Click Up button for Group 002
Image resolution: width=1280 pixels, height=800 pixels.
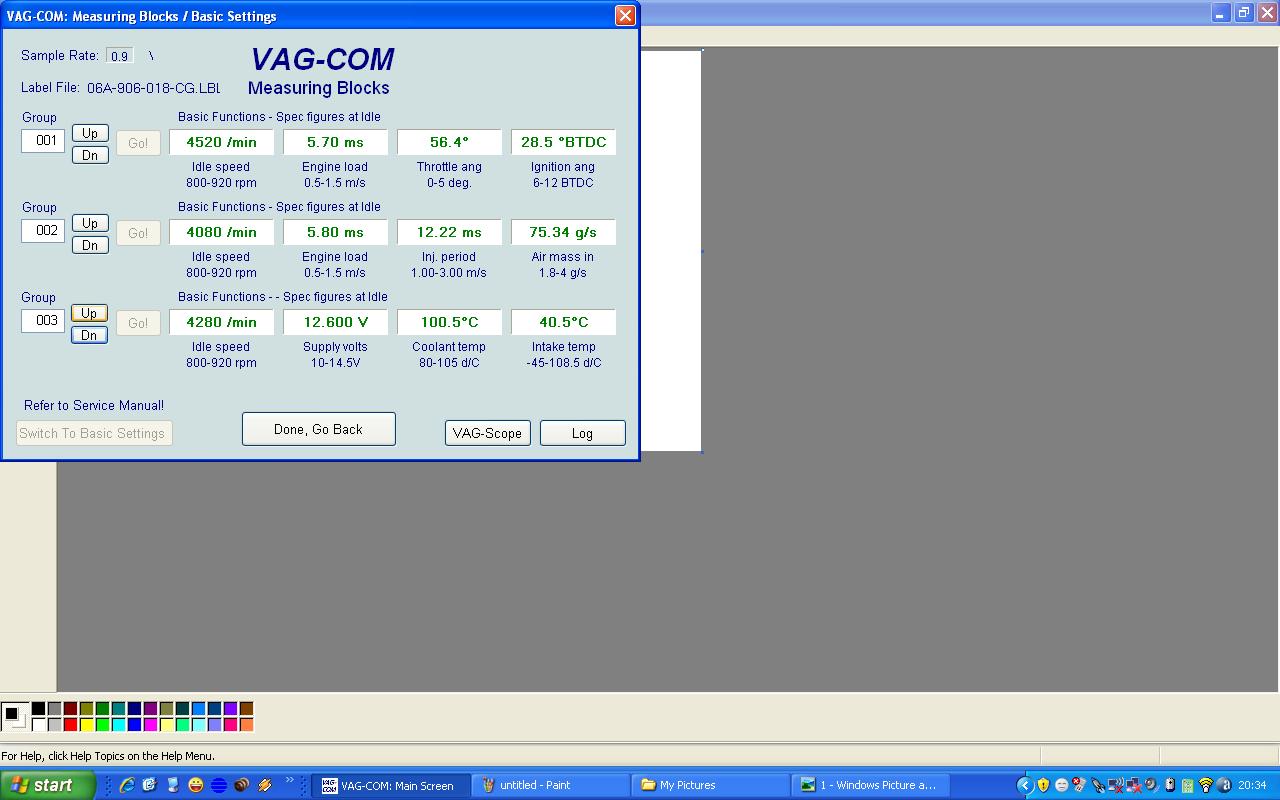pos(90,223)
